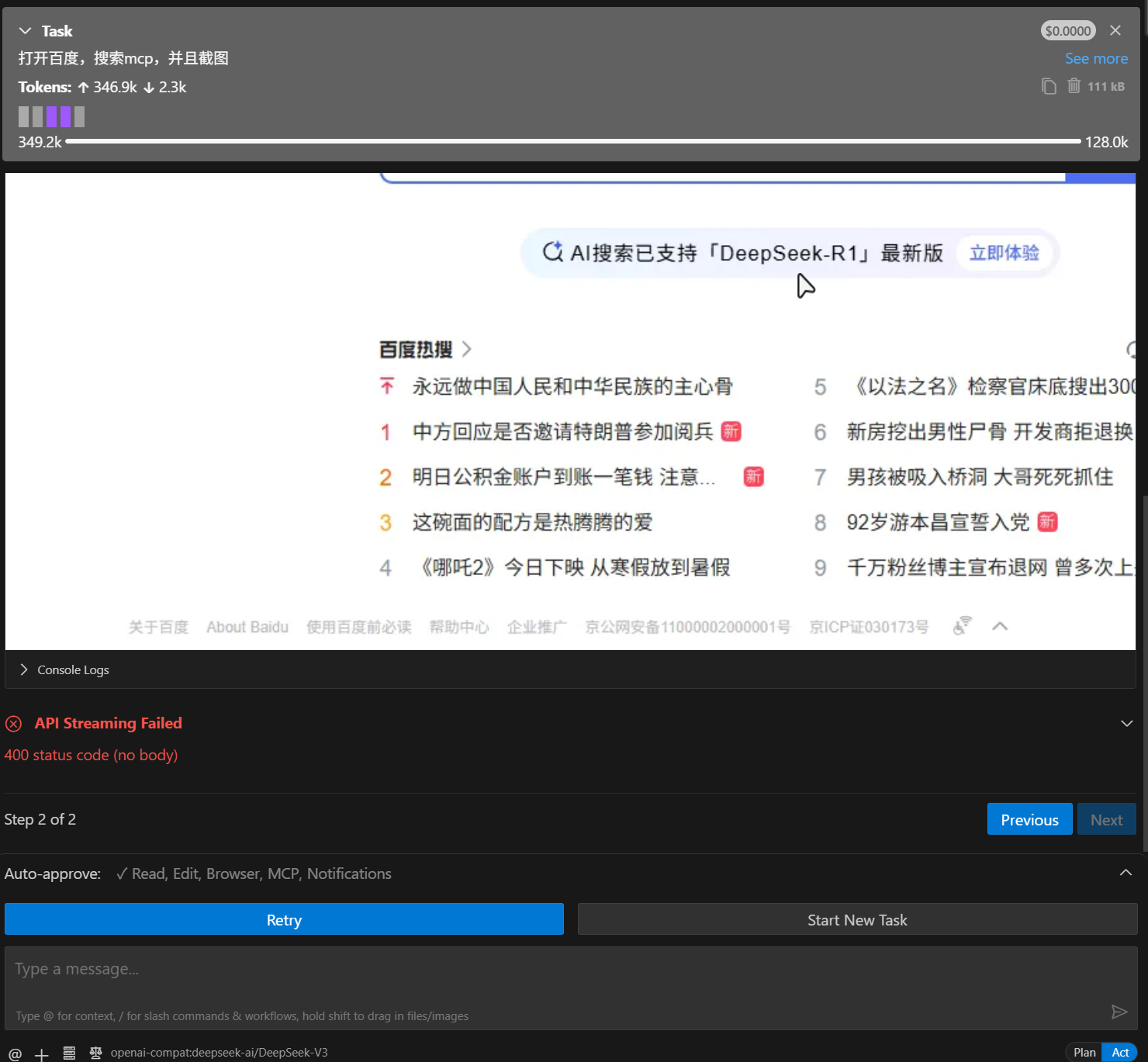This screenshot has width=1148, height=1062.
Task: Expand the API Streaming Failed details
Action: [x=1126, y=723]
